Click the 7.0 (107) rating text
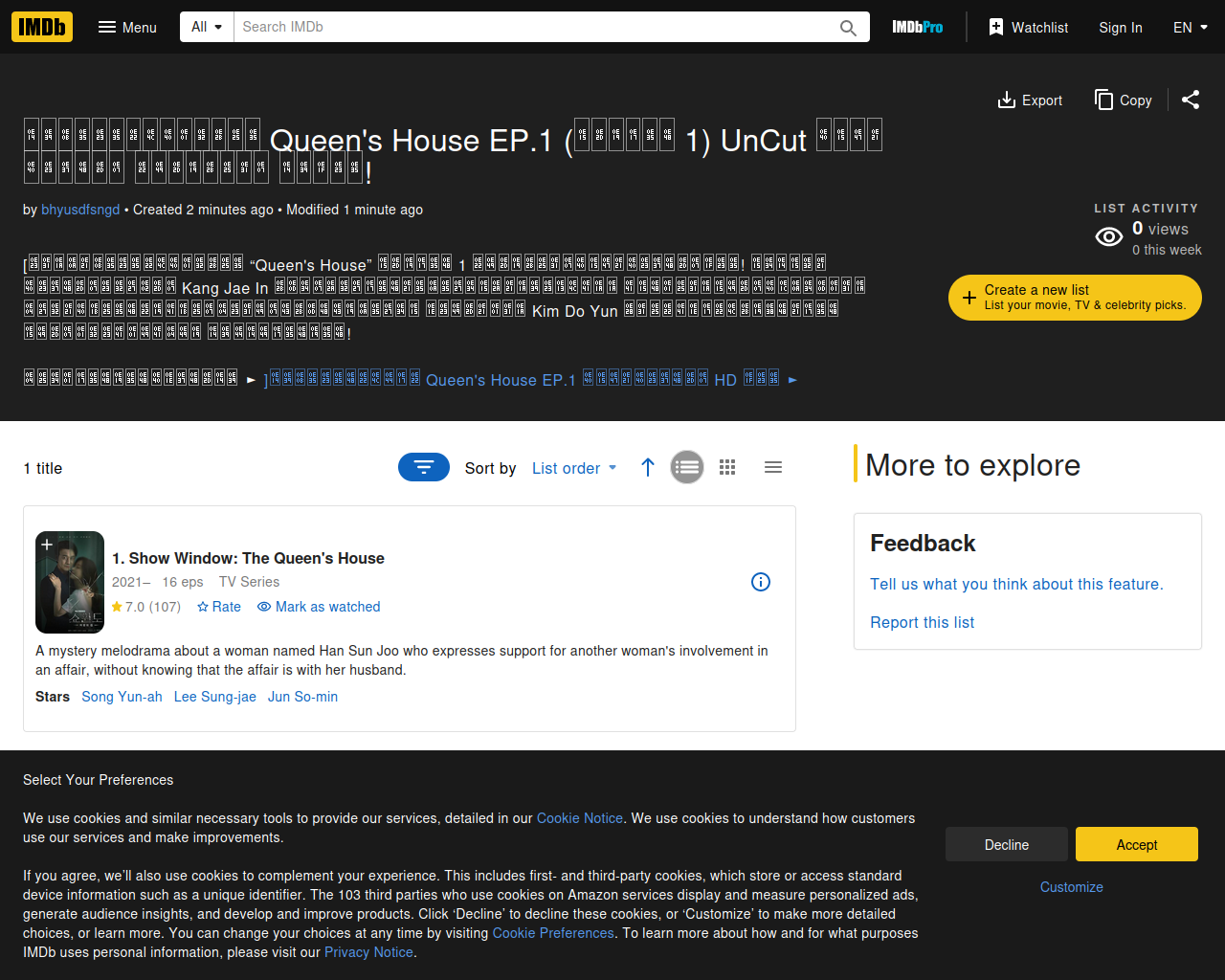Viewport: 1225px width, 980px height. (x=146, y=607)
